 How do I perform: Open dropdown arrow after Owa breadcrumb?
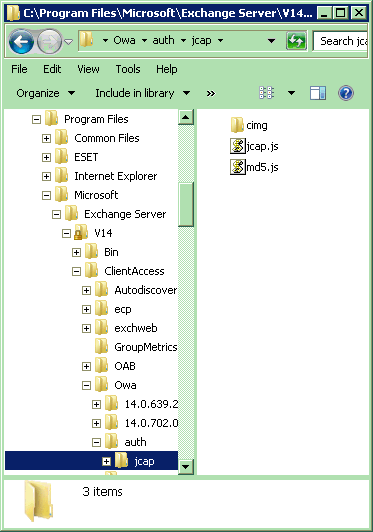[x=144, y=41]
